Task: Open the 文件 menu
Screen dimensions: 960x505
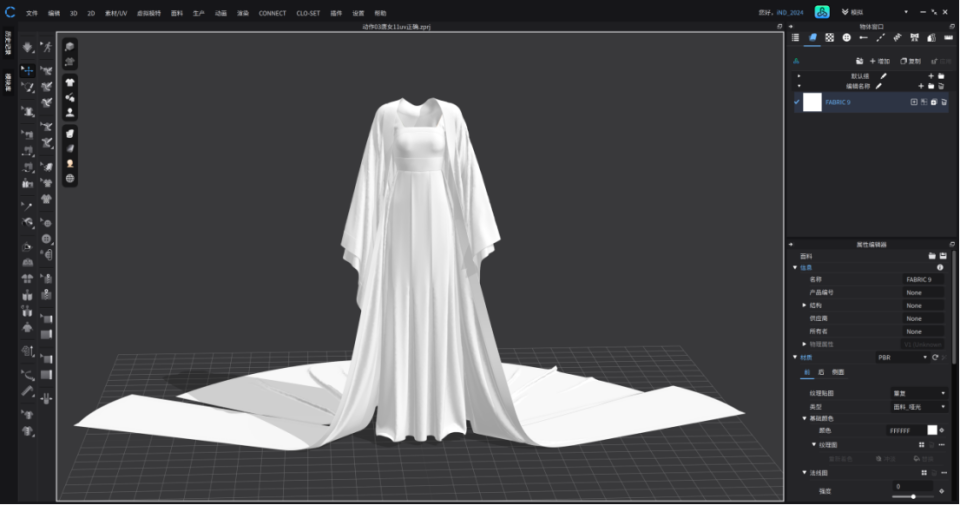Action: 32,13
